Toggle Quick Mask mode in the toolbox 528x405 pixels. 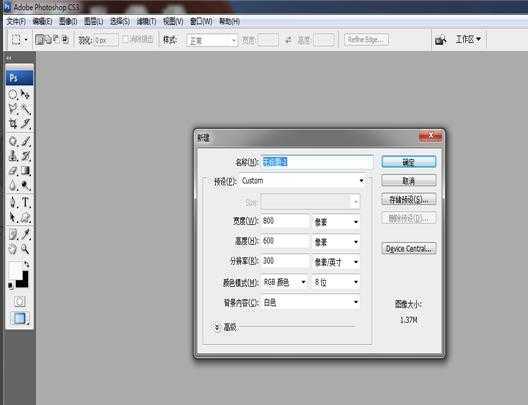[x=20, y=301]
